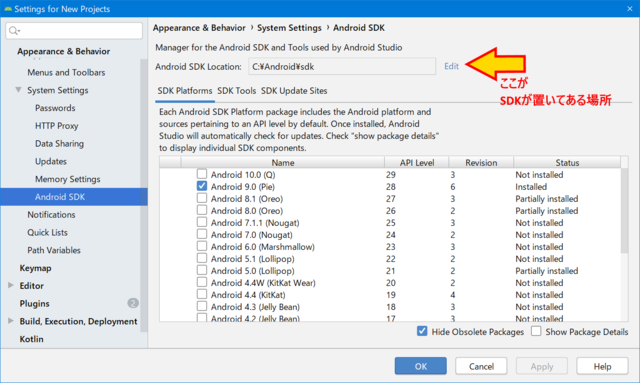Switch to the SDK Platforms tab
Viewport: 640px width, 383px height.
pyautogui.click(x=185, y=91)
